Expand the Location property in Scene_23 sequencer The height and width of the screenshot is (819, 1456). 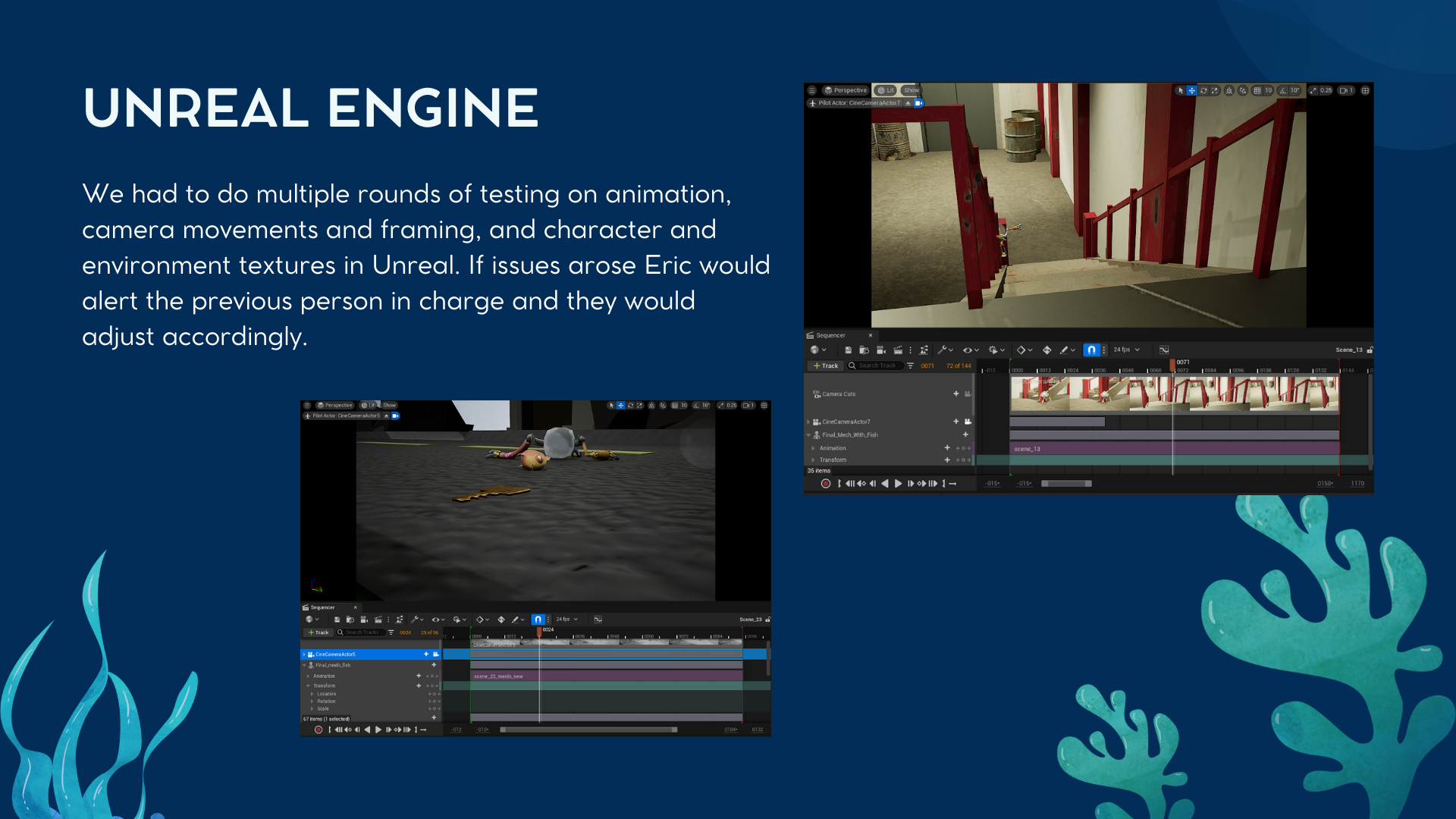(x=312, y=694)
